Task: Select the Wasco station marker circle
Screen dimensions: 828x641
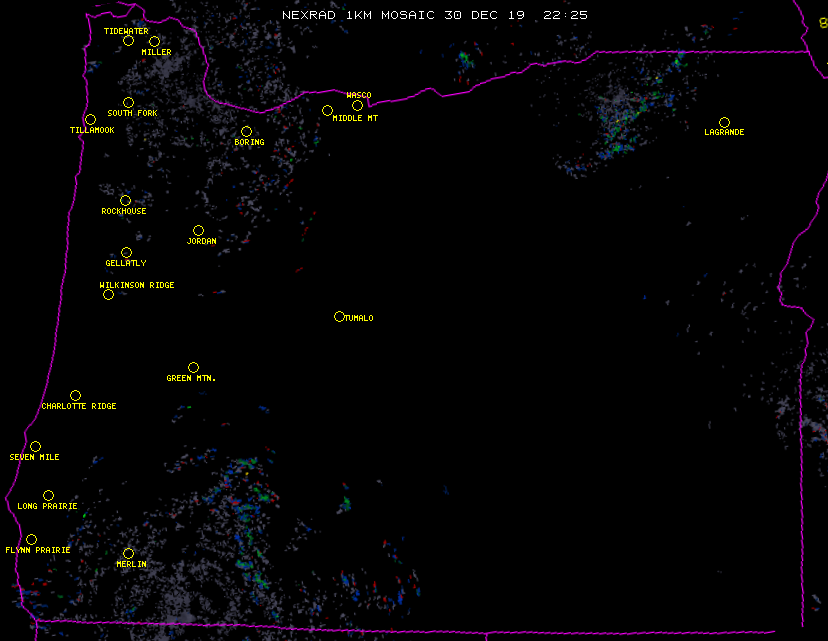Action: [x=357, y=105]
